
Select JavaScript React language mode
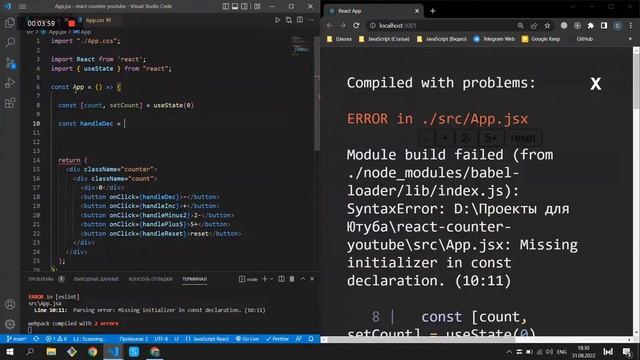(x=207, y=339)
